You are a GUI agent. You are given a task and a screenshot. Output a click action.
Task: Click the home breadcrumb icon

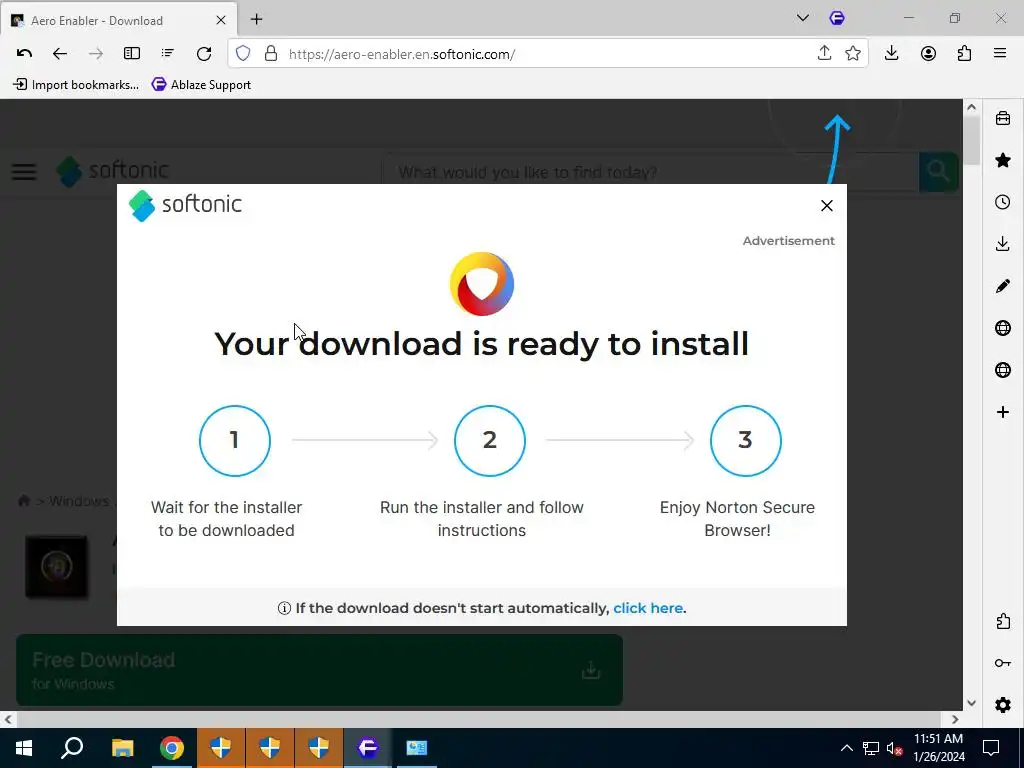[x=24, y=501]
